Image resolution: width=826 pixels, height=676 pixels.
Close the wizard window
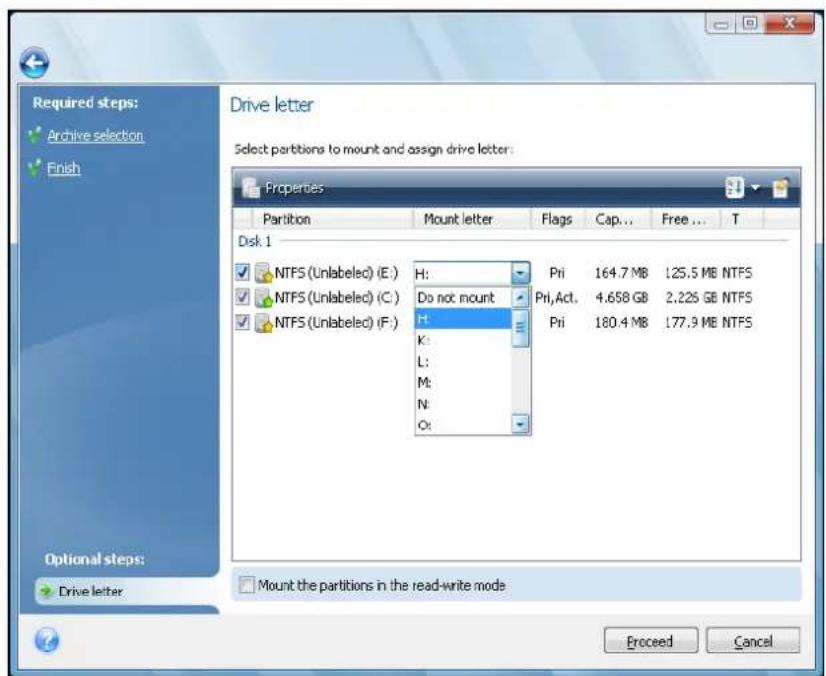click(x=789, y=24)
